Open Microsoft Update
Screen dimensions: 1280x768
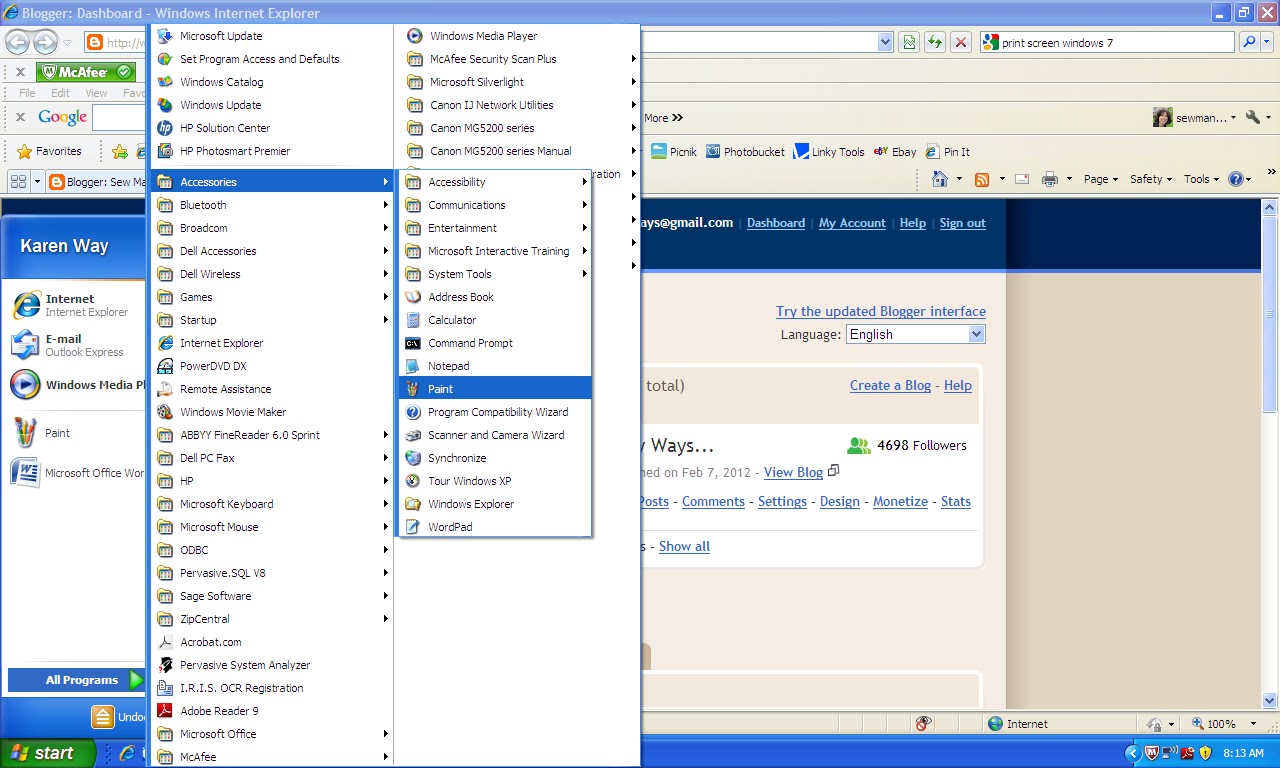(272, 36)
